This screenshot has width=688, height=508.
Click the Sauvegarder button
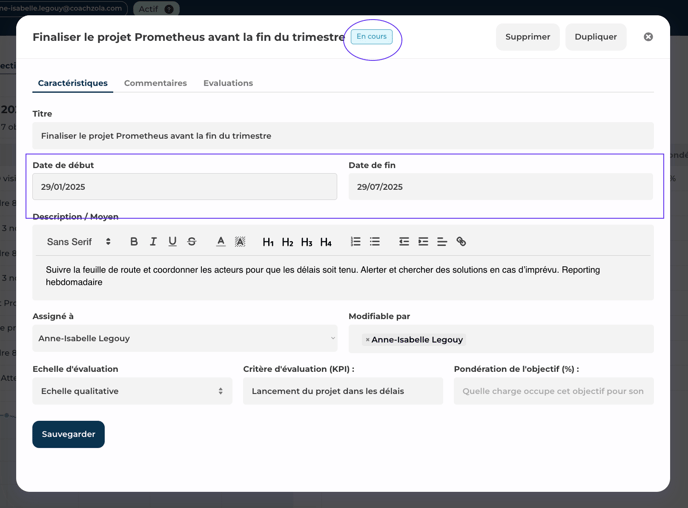pos(68,435)
